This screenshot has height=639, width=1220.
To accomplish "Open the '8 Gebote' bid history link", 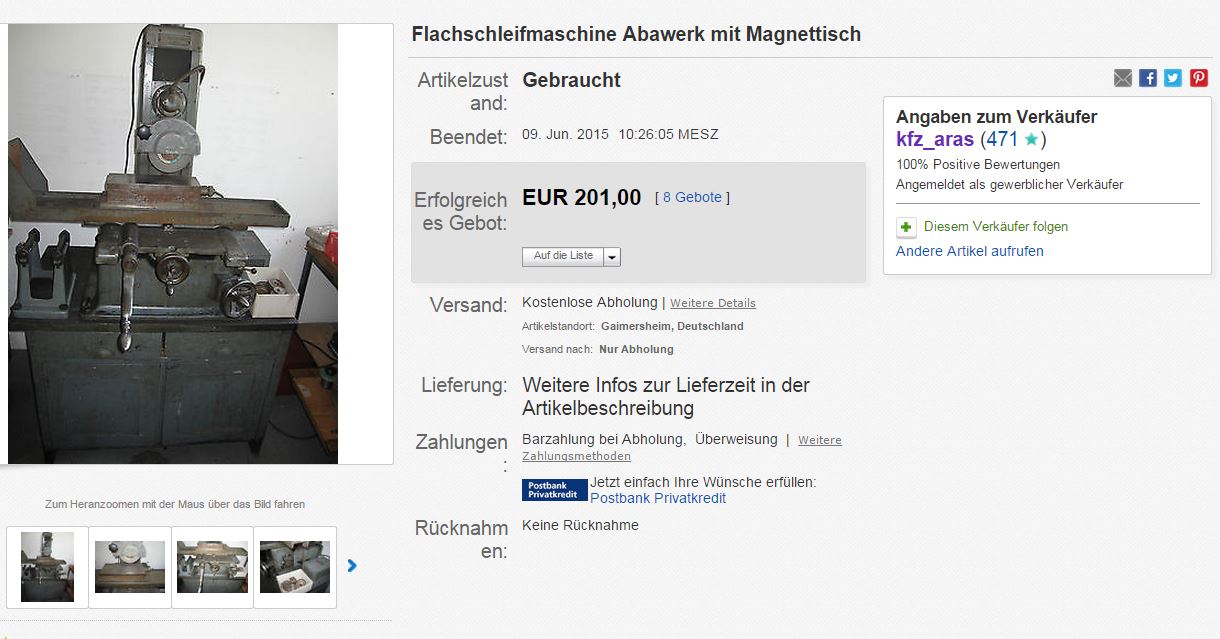I will 692,198.
